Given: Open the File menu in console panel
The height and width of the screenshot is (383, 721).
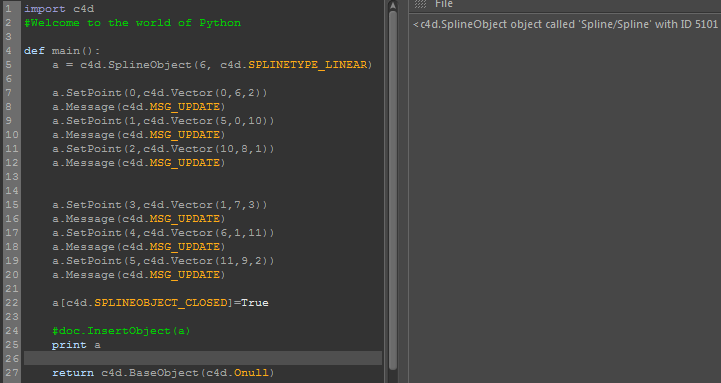Looking at the screenshot, I should 444,4.
